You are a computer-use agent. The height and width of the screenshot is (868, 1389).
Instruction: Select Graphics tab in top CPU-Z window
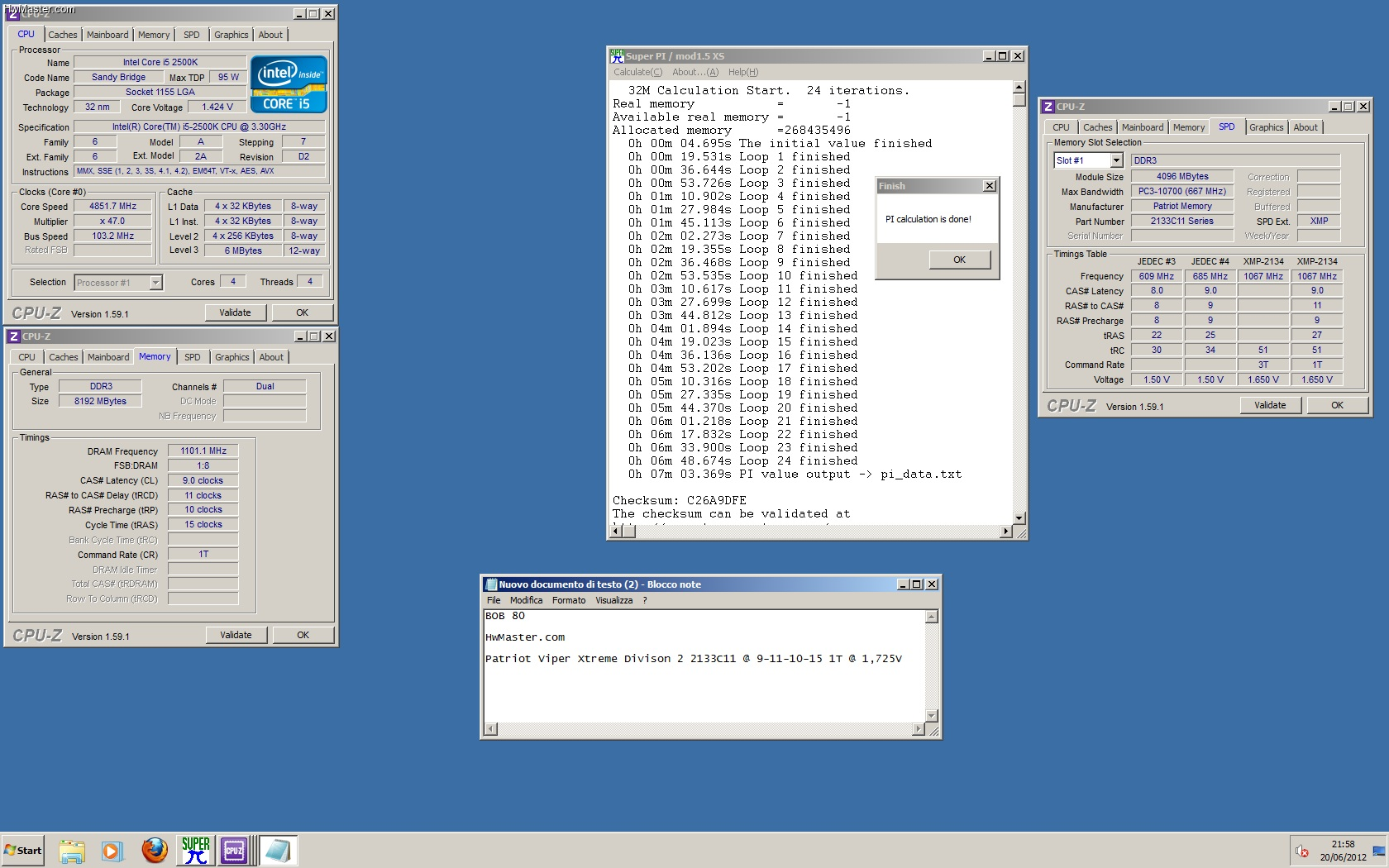pyautogui.click(x=231, y=35)
